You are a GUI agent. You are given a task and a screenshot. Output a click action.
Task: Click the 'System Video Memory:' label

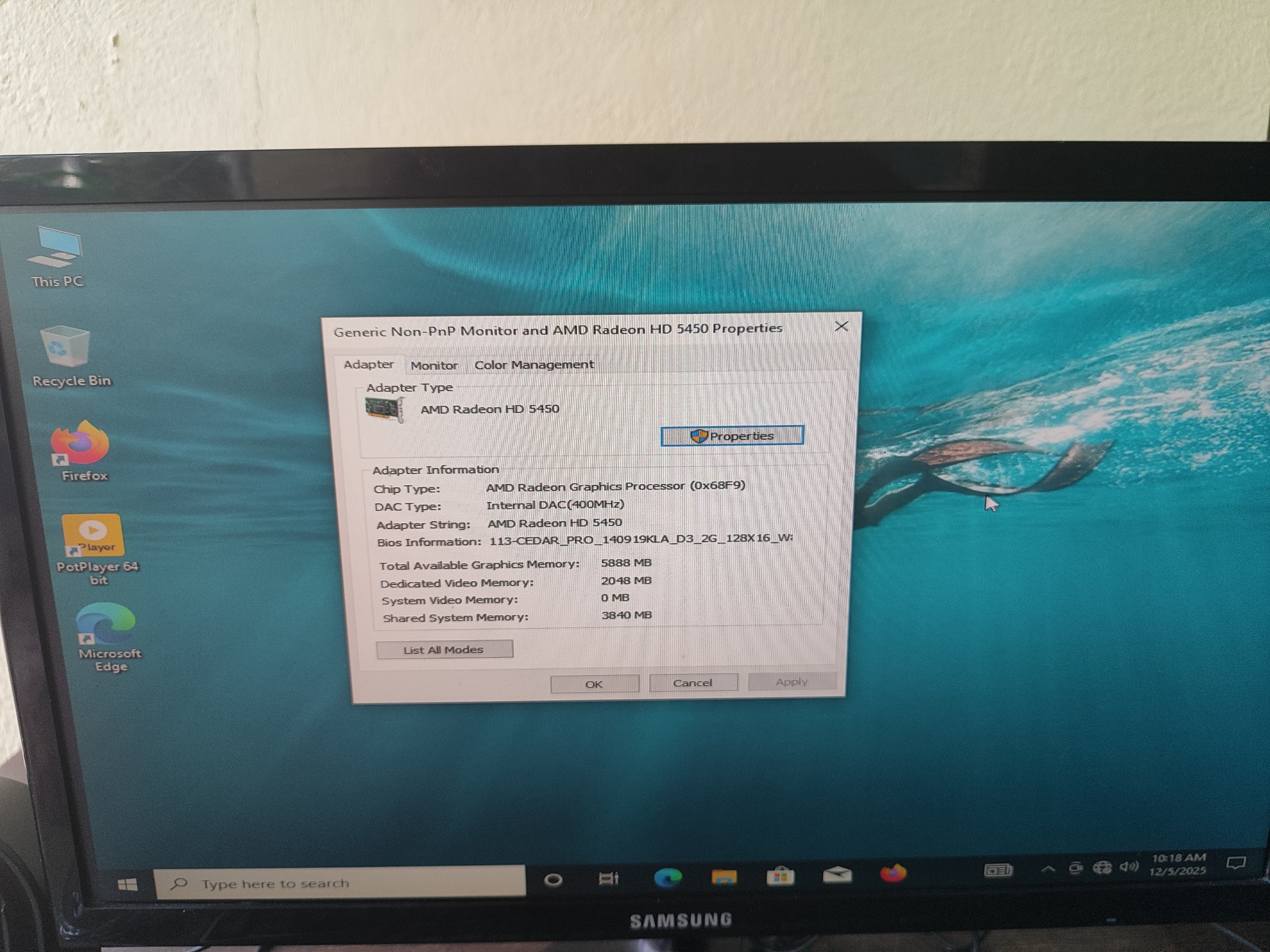(x=449, y=600)
